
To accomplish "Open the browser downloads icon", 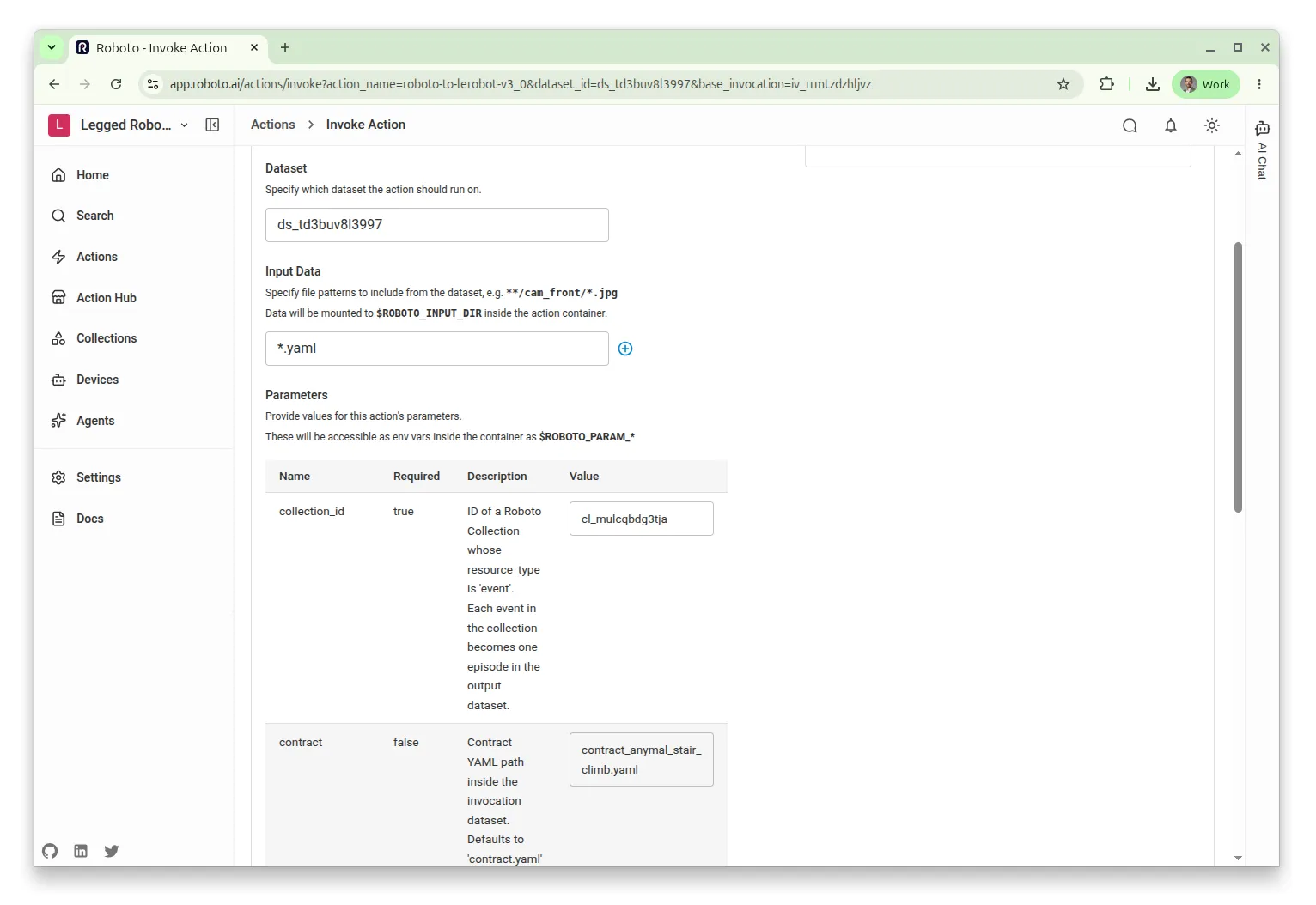I will point(1153,84).
